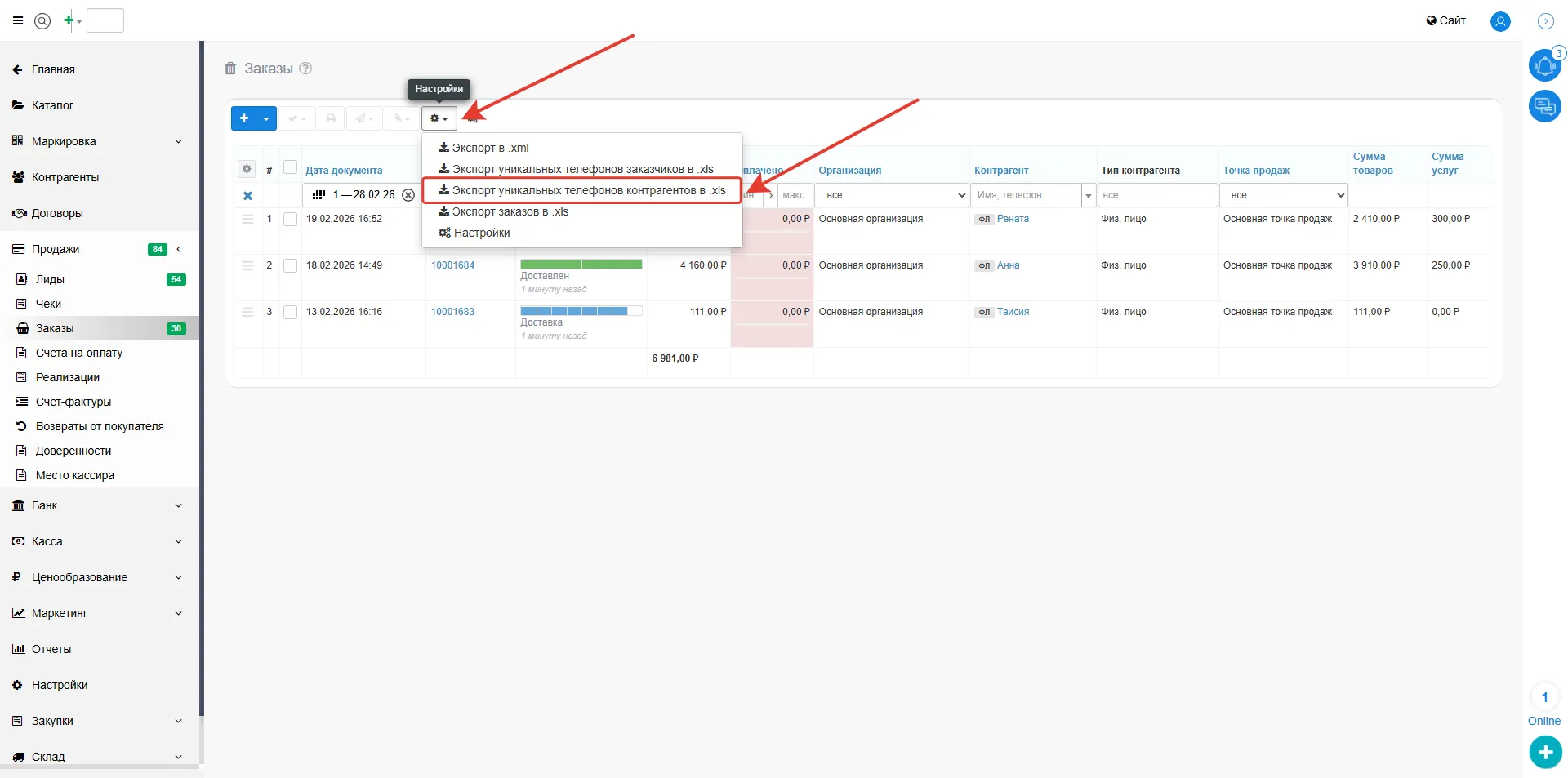Open the Организация filter dropdown
1568x778 pixels.
point(891,195)
